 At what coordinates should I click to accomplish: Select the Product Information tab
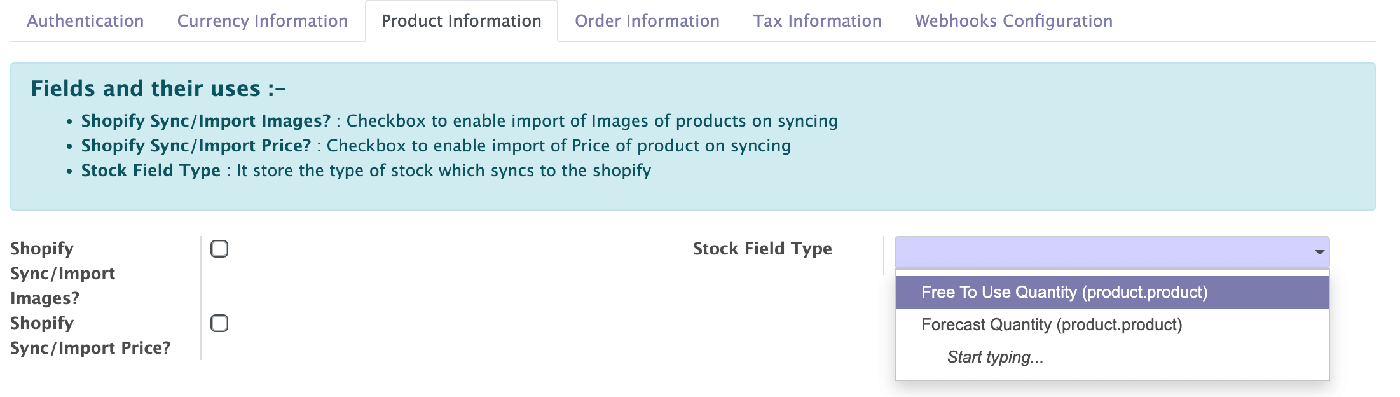tap(461, 21)
